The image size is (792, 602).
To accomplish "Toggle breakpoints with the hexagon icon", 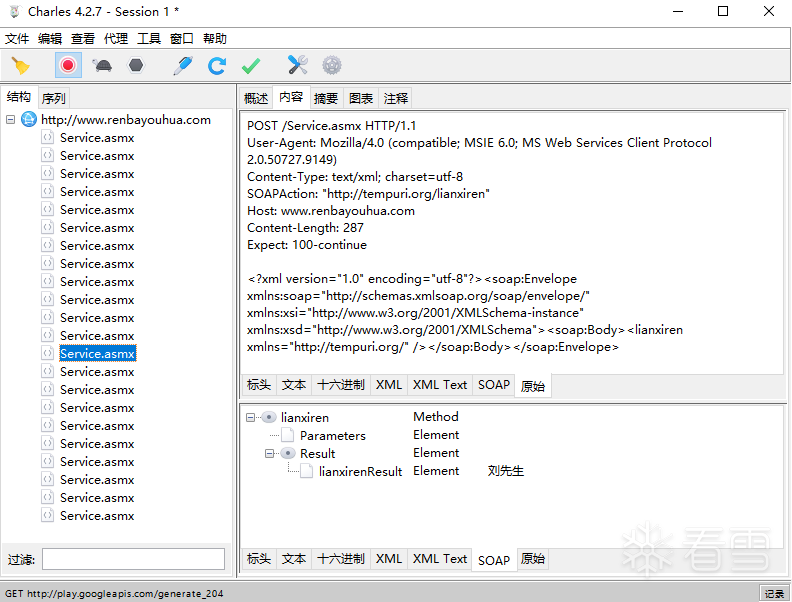I will pos(136,65).
